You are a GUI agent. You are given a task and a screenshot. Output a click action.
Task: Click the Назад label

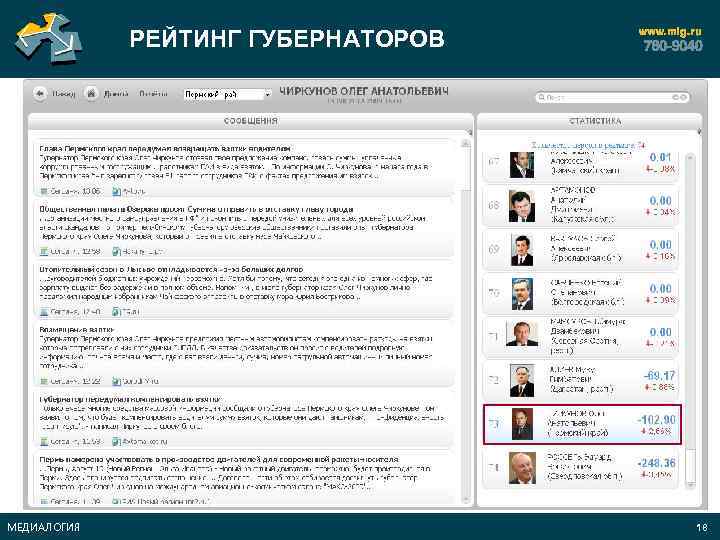(x=63, y=94)
